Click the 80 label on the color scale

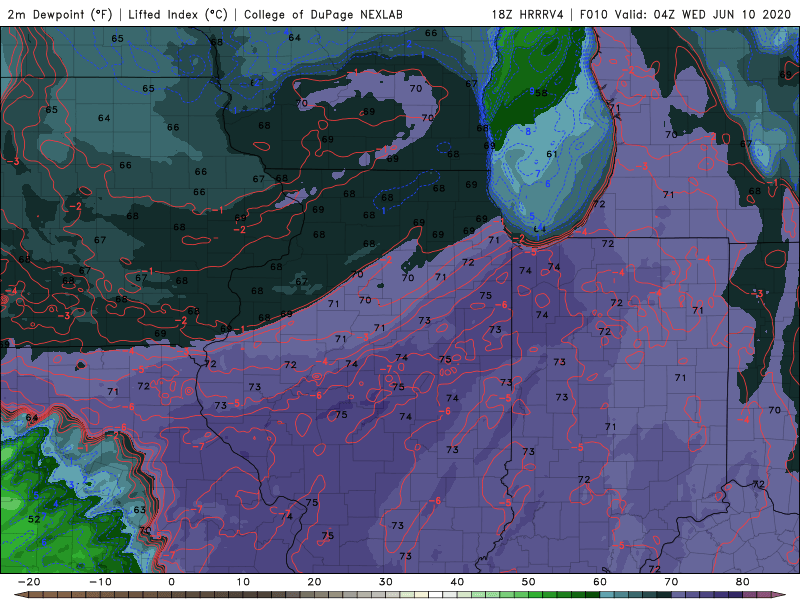[x=743, y=582]
